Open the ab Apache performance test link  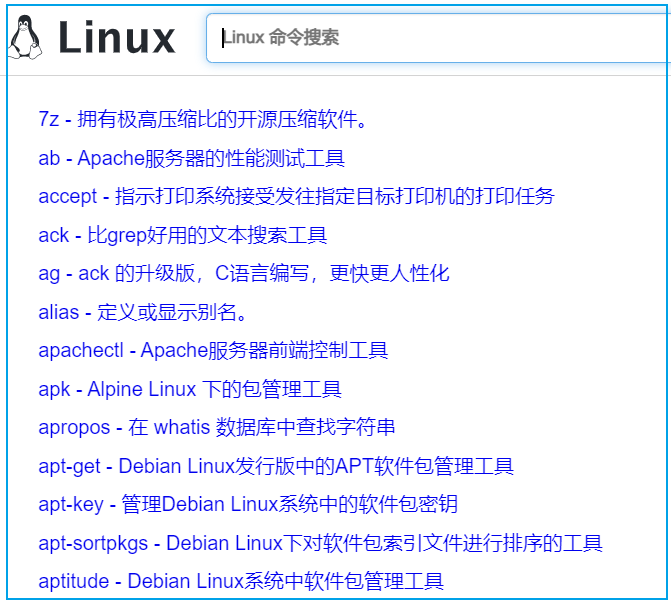click(x=192, y=158)
